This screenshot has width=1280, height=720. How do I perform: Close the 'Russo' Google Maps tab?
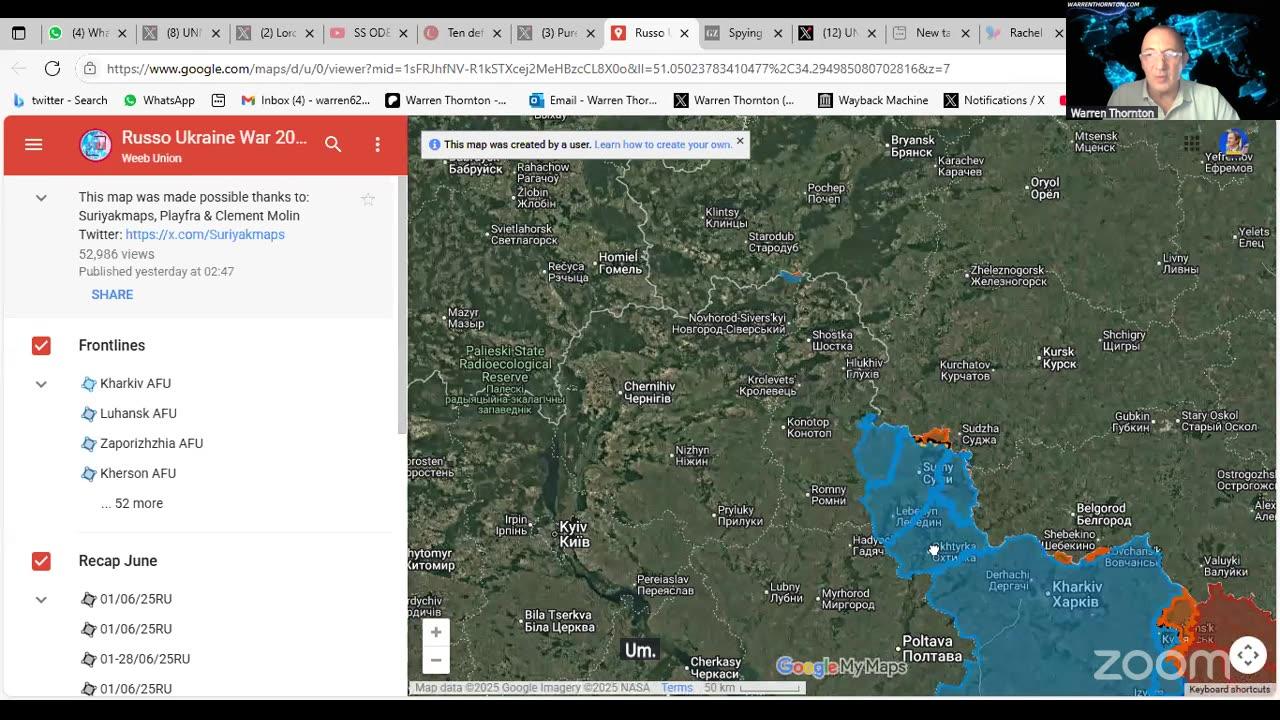[x=684, y=33]
